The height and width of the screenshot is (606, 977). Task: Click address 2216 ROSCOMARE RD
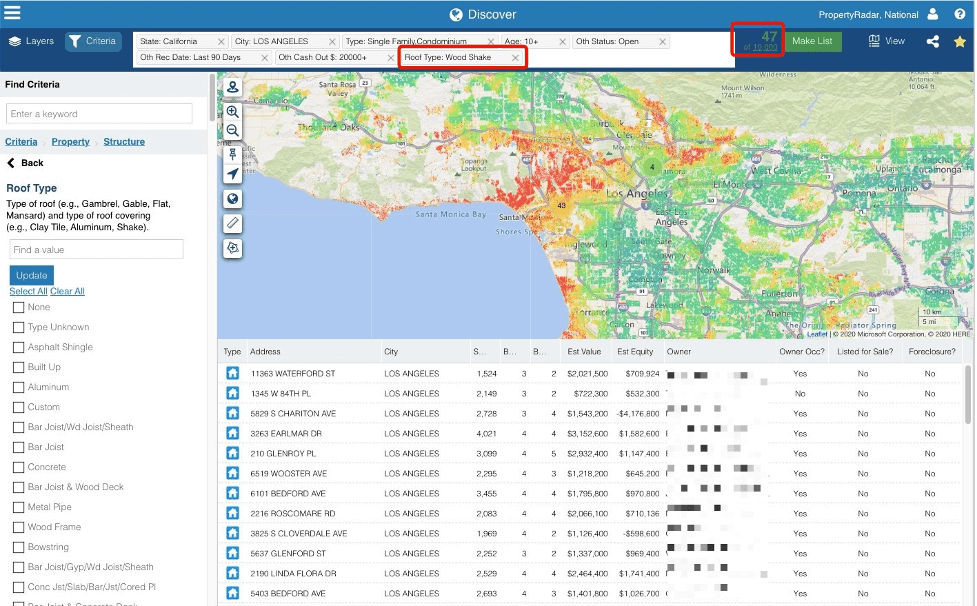tap(293, 513)
